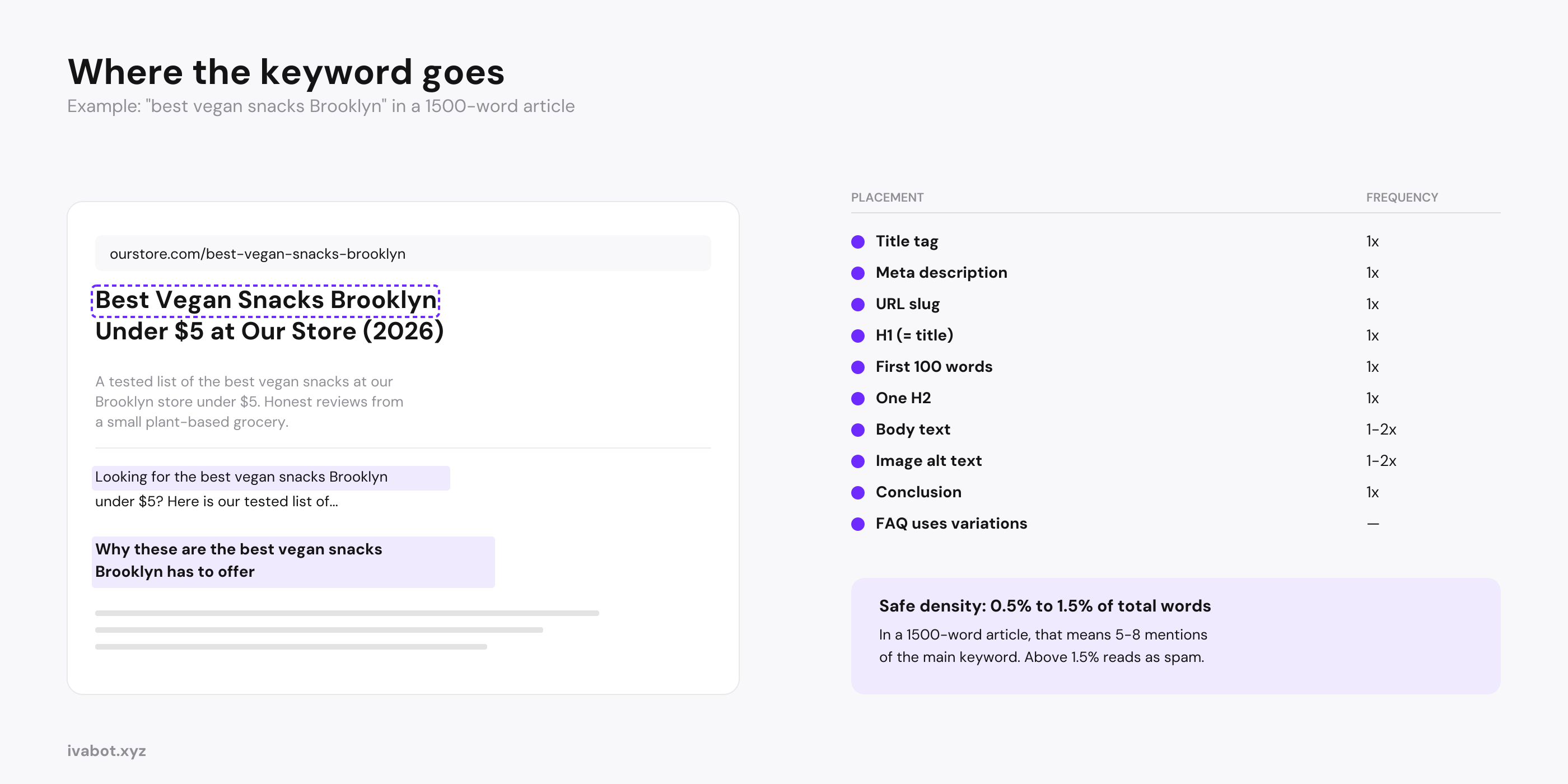This screenshot has height=784, width=1568.
Task: Click the bullet beside One H2
Action: pyautogui.click(x=858, y=399)
